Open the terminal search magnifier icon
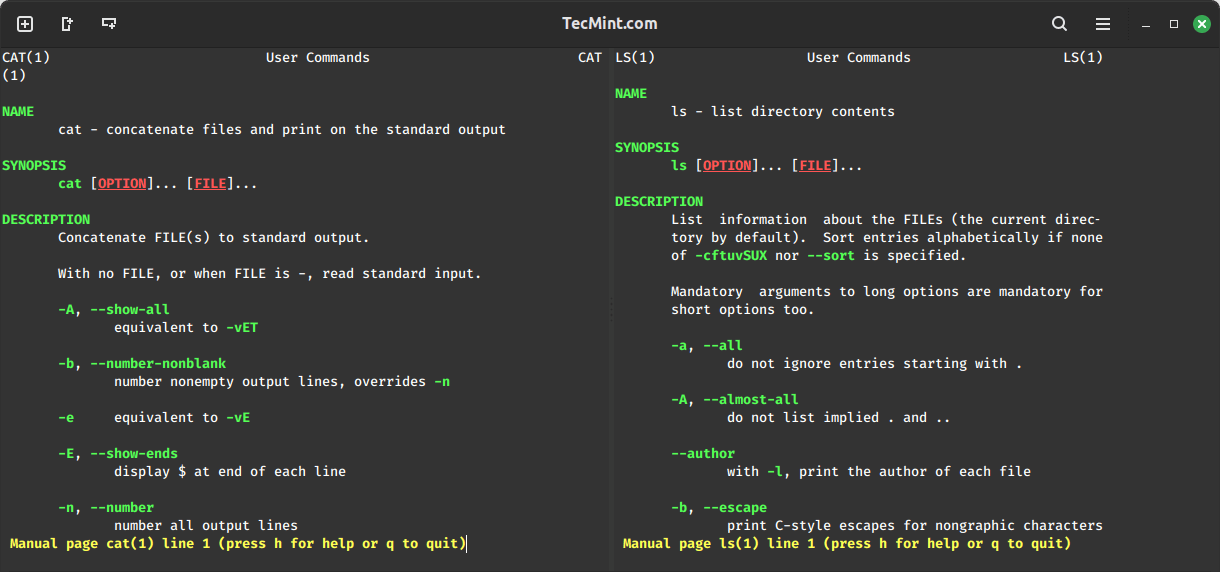The image size is (1220, 572). [x=1060, y=24]
